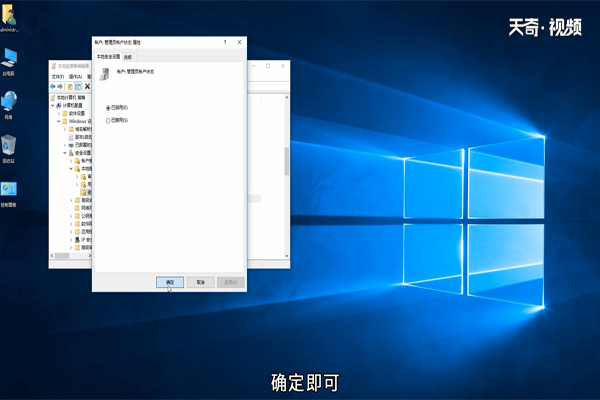This screenshot has height=400, width=600.
Task: Click the 本地计算机 策略 root node icon
Action: [x=53, y=98]
